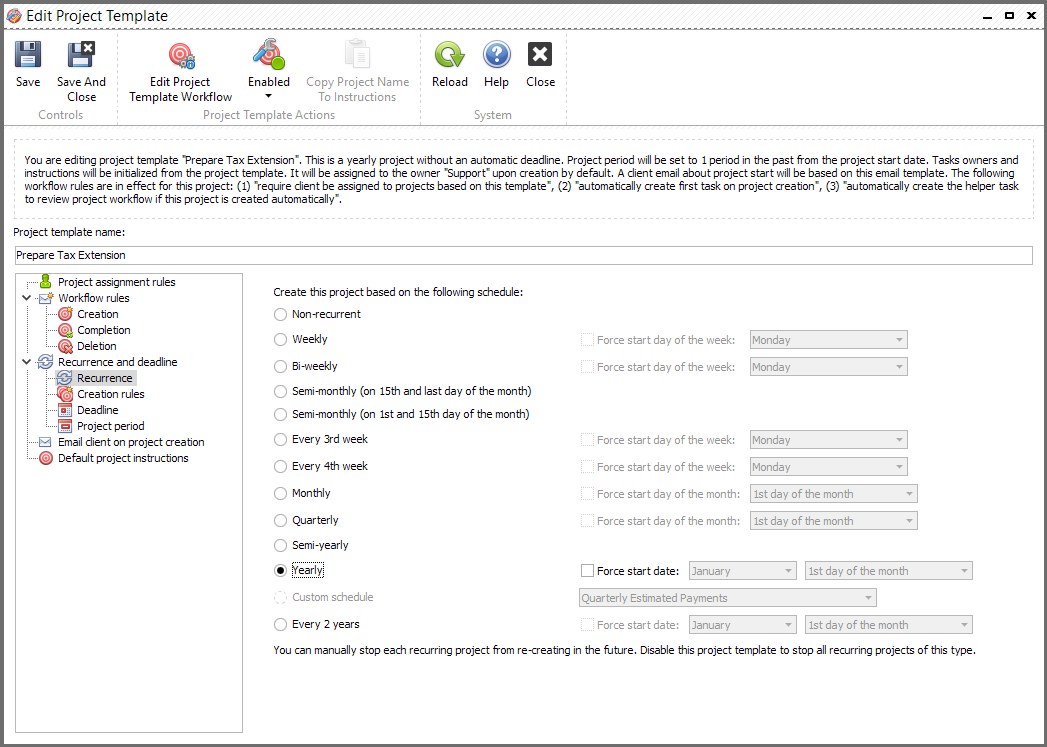Viewport: 1047px width, 747px height.
Task: Click the Workflow rules envelope icon
Action: 45,298
